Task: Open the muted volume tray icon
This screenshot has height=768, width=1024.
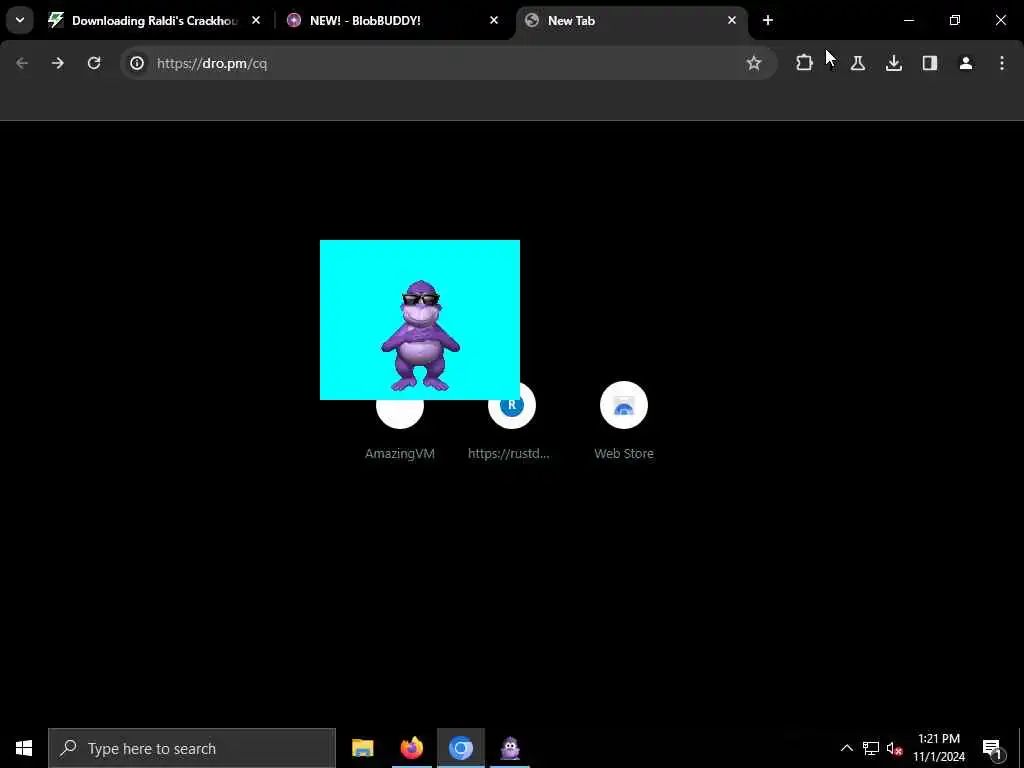Action: tap(894, 748)
